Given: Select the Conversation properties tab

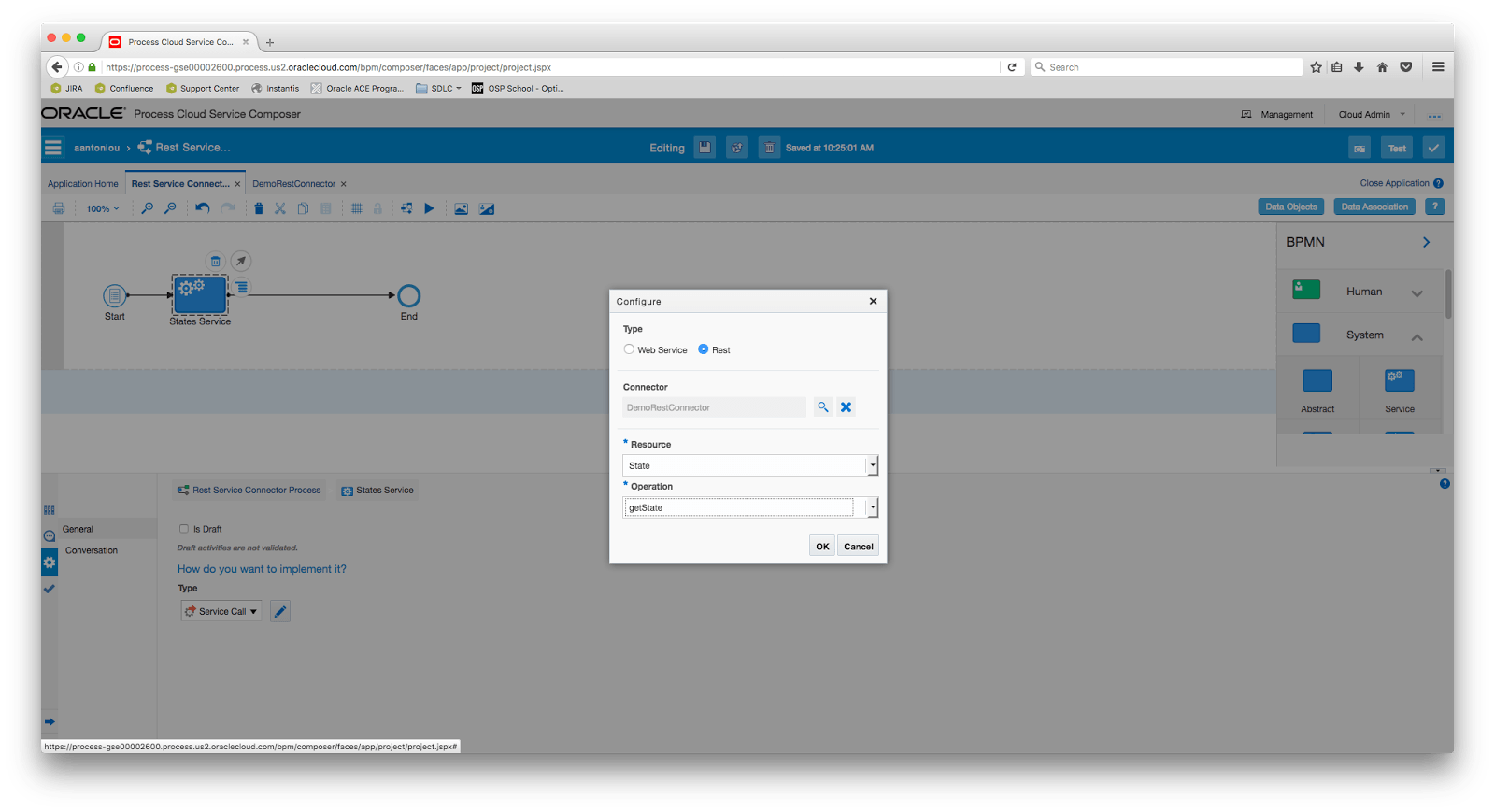Looking at the screenshot, I should pos(92,550).
